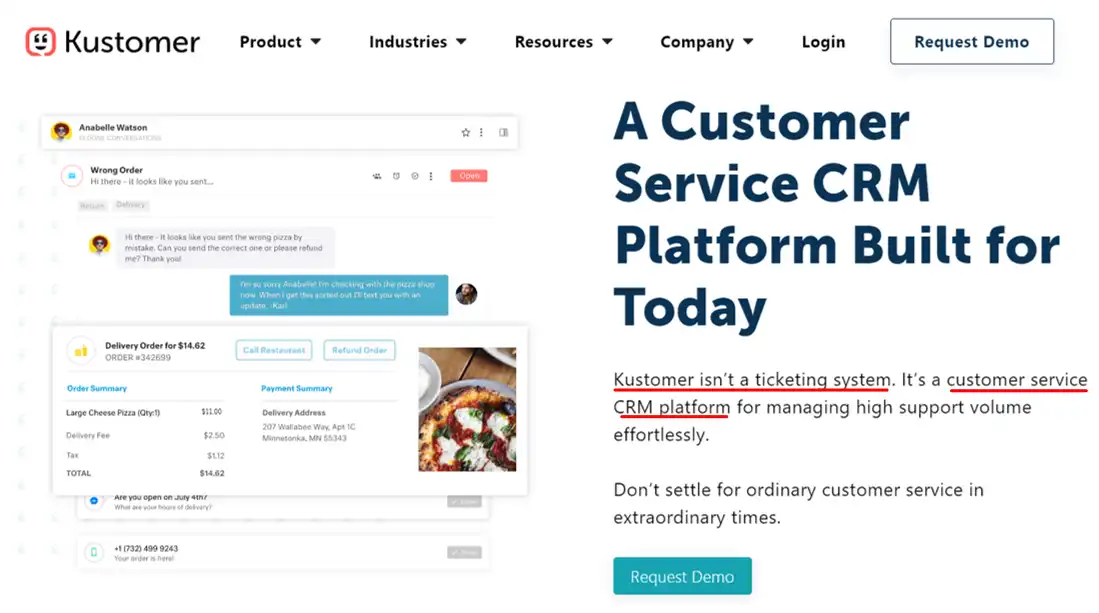Expand the Company dropdown arrow
The width and height of the screenshot is (1099, 613).
tap(749, 42)
